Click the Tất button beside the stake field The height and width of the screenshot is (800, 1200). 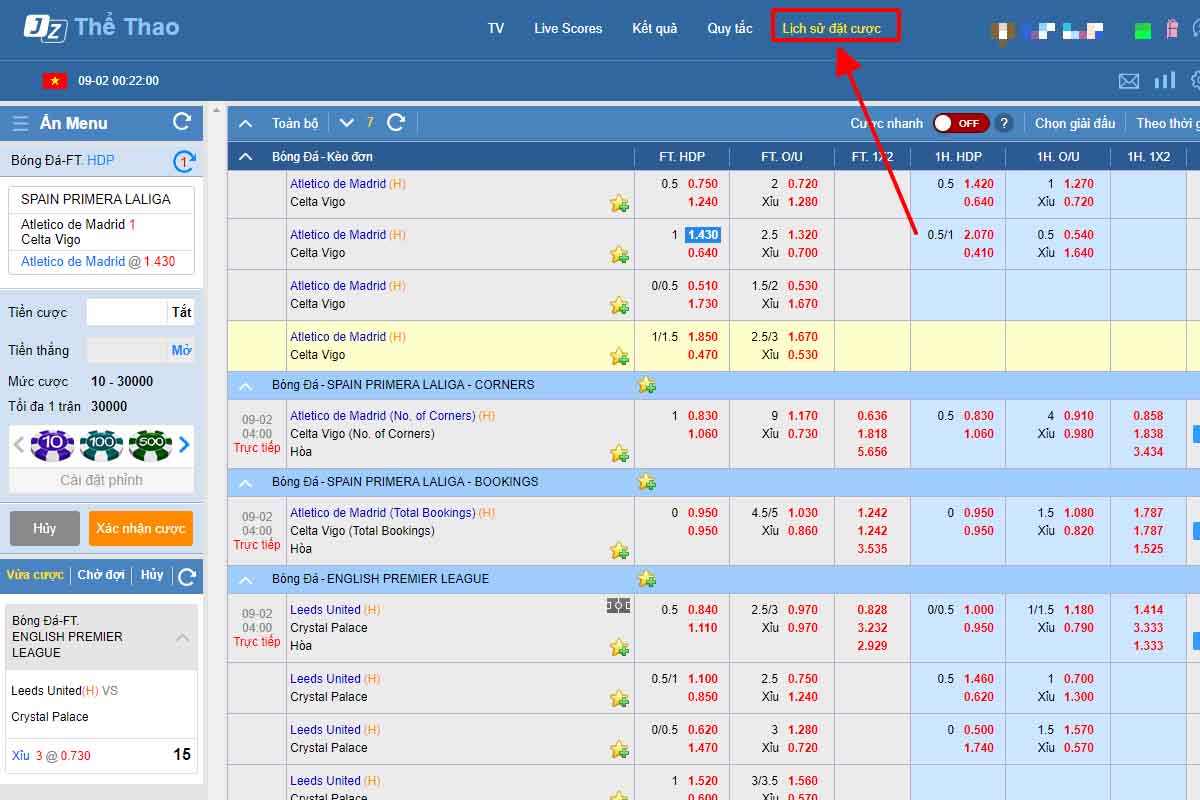(181, 312)
